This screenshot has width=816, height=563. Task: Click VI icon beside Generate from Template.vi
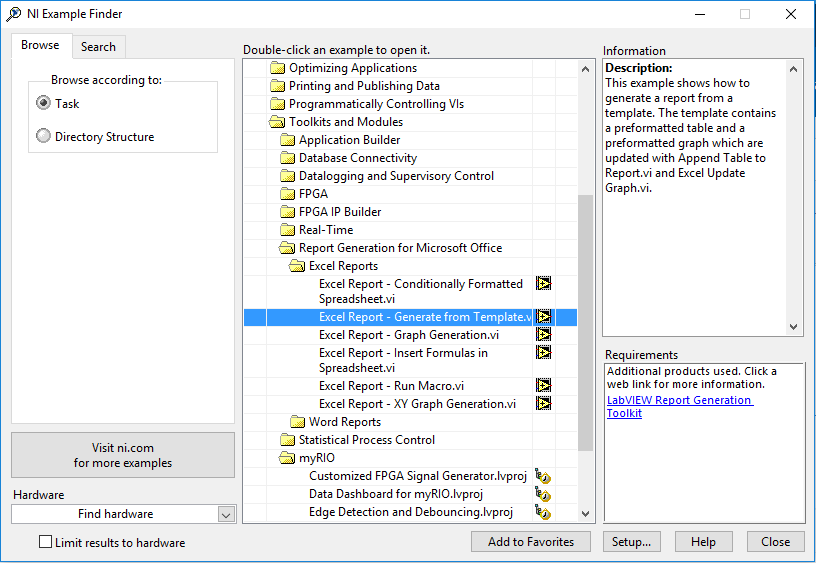(543, 317)
